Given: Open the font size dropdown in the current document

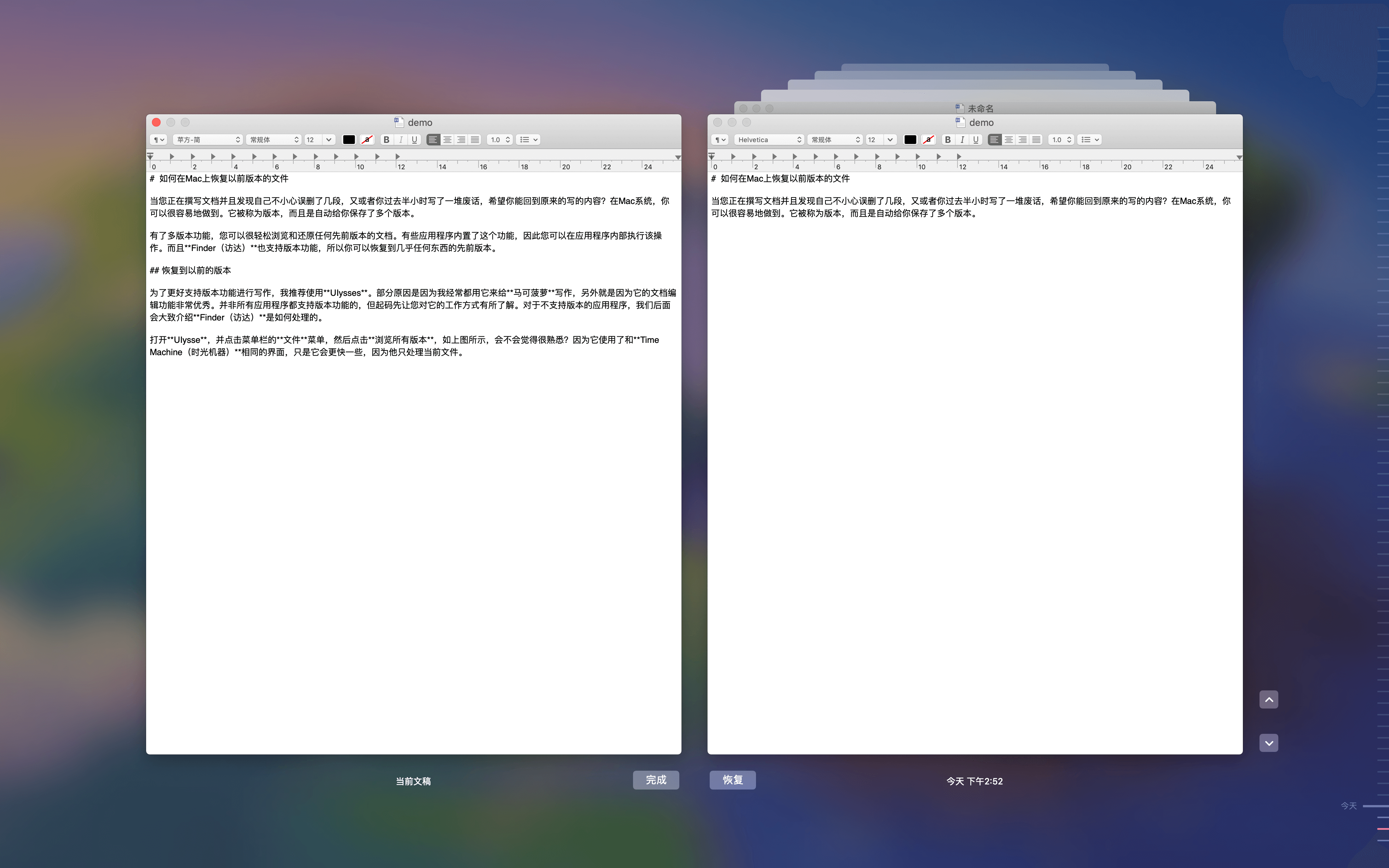Looking at the screenshot, I should 329,140.
